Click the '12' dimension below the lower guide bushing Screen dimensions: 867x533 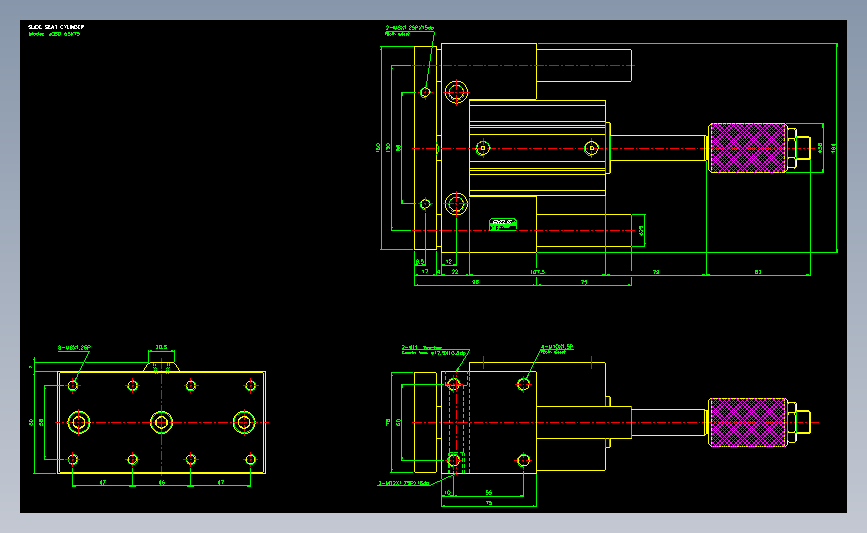pos(448,262)
